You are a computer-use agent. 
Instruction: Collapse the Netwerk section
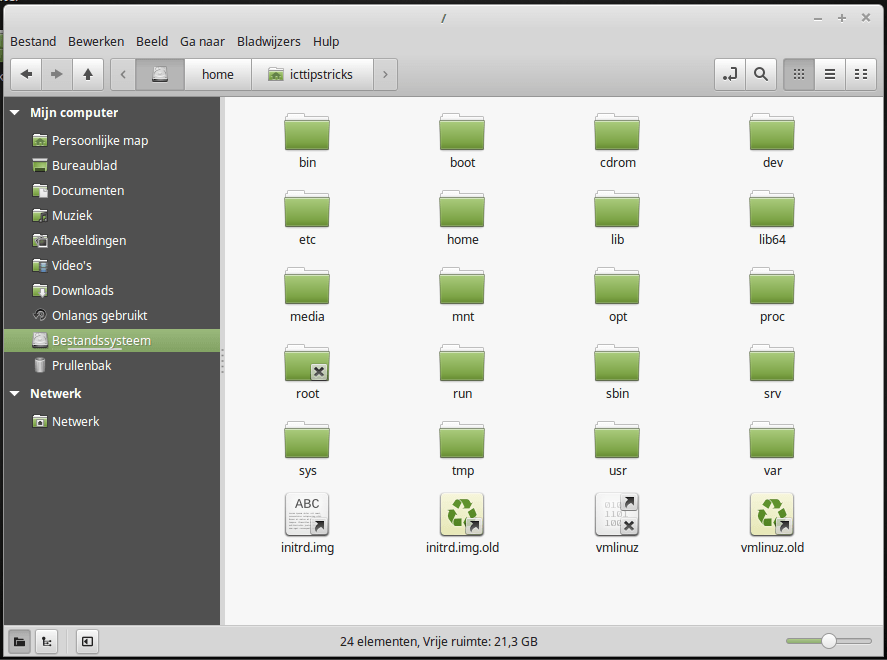point(15,394)
